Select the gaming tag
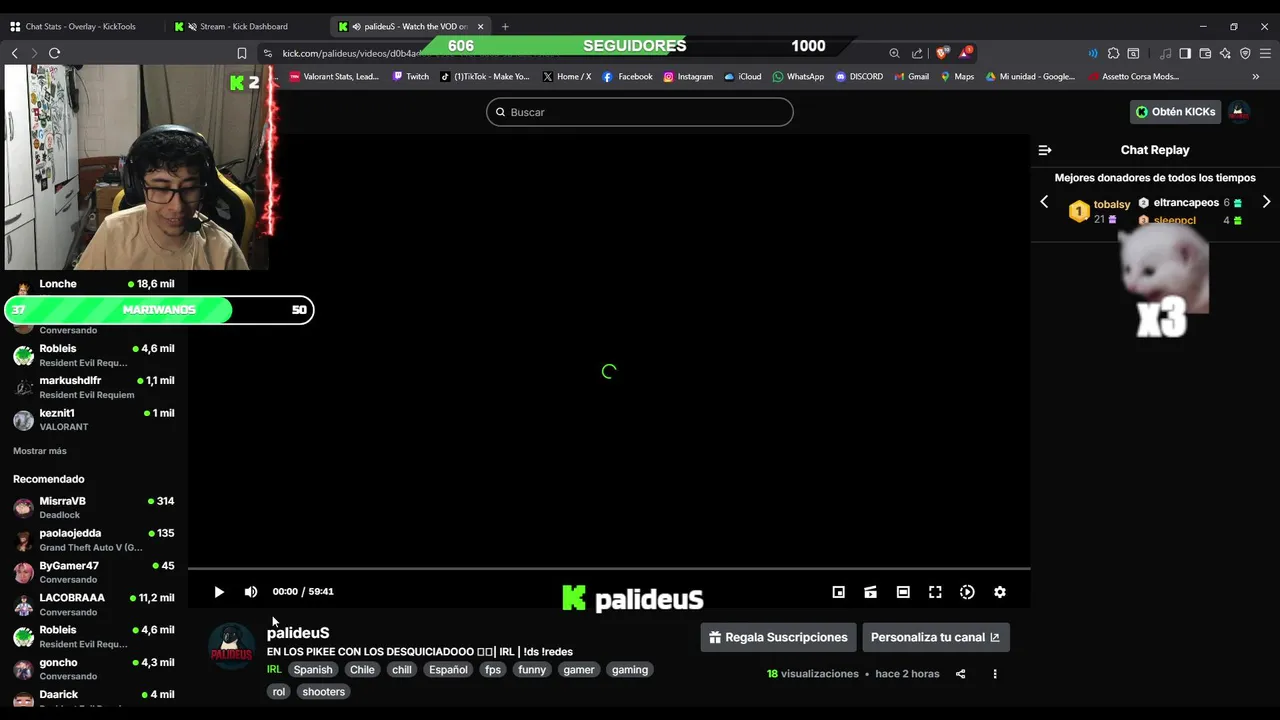This screenshot has width=1280, height=720. click(x=630, y=670)
